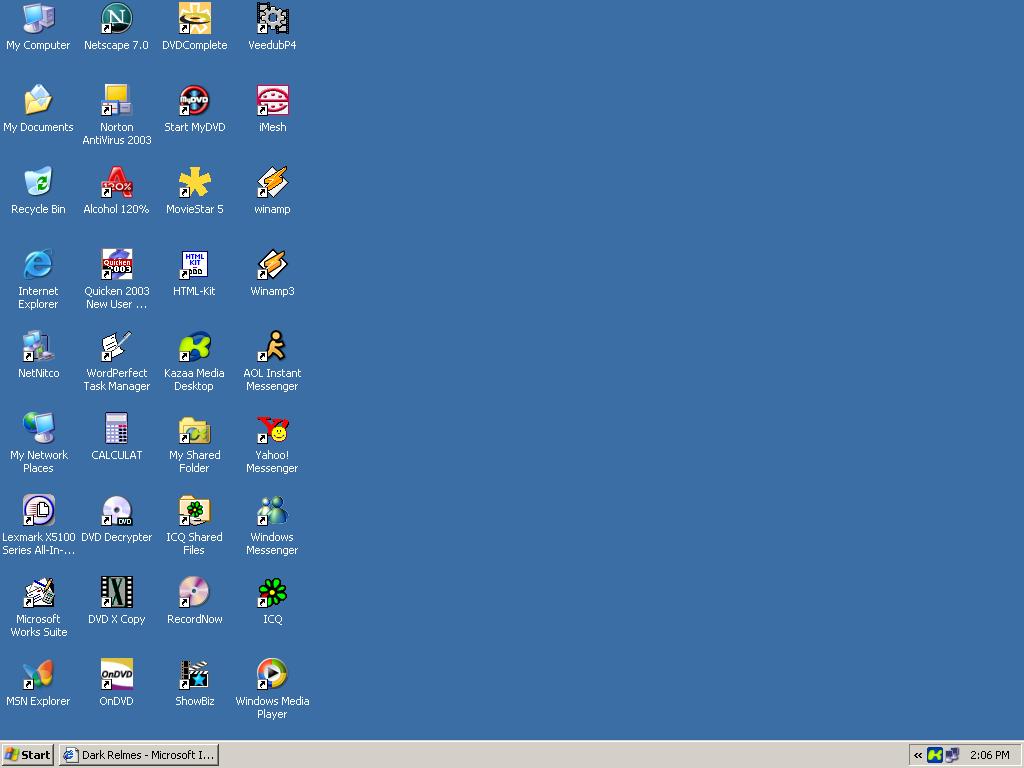Viewport: 1024px width, 768px height.
Task: Click the Kazaa tray icon
Action: (935, 756)
